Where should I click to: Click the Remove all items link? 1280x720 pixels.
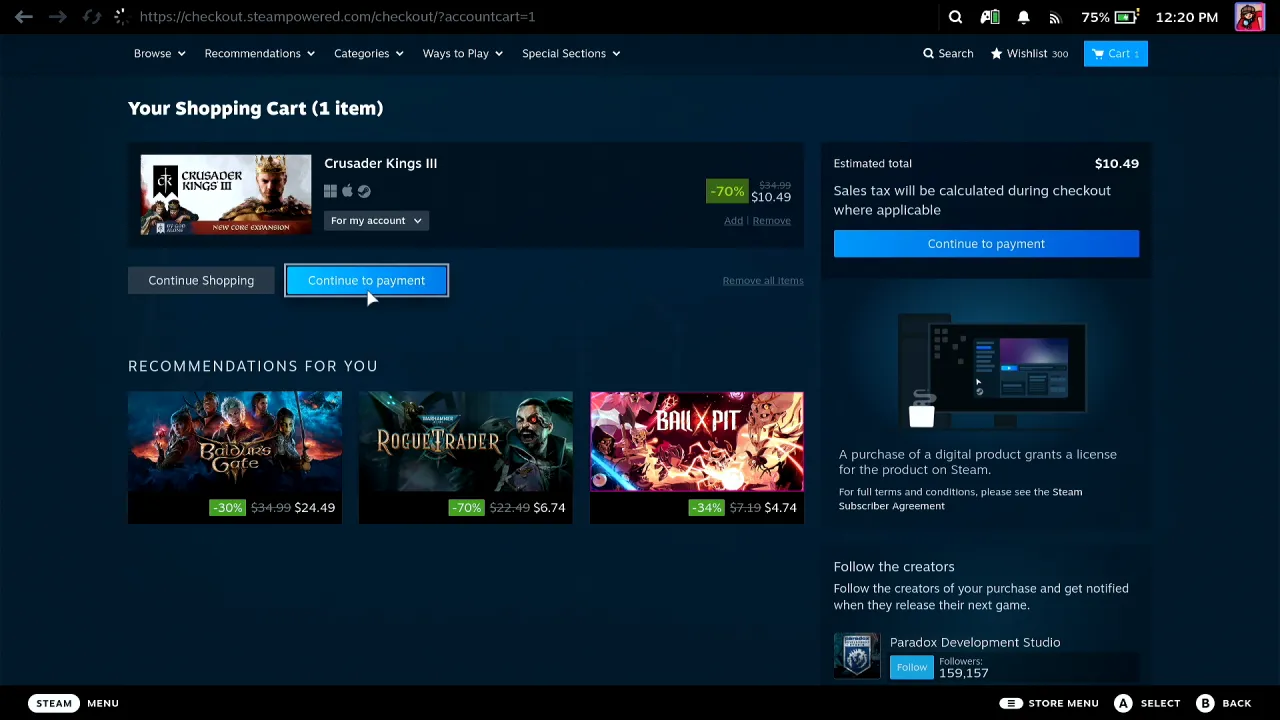763,281
